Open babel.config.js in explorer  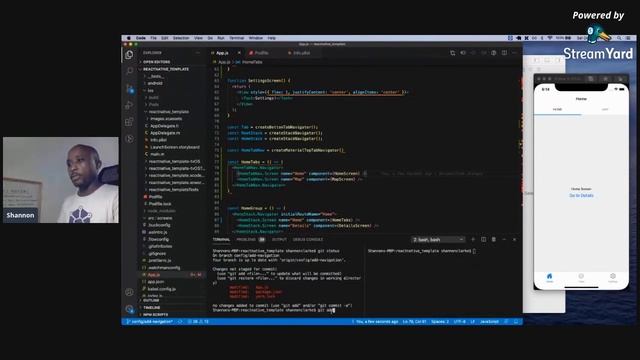click(x=162, y=289)
